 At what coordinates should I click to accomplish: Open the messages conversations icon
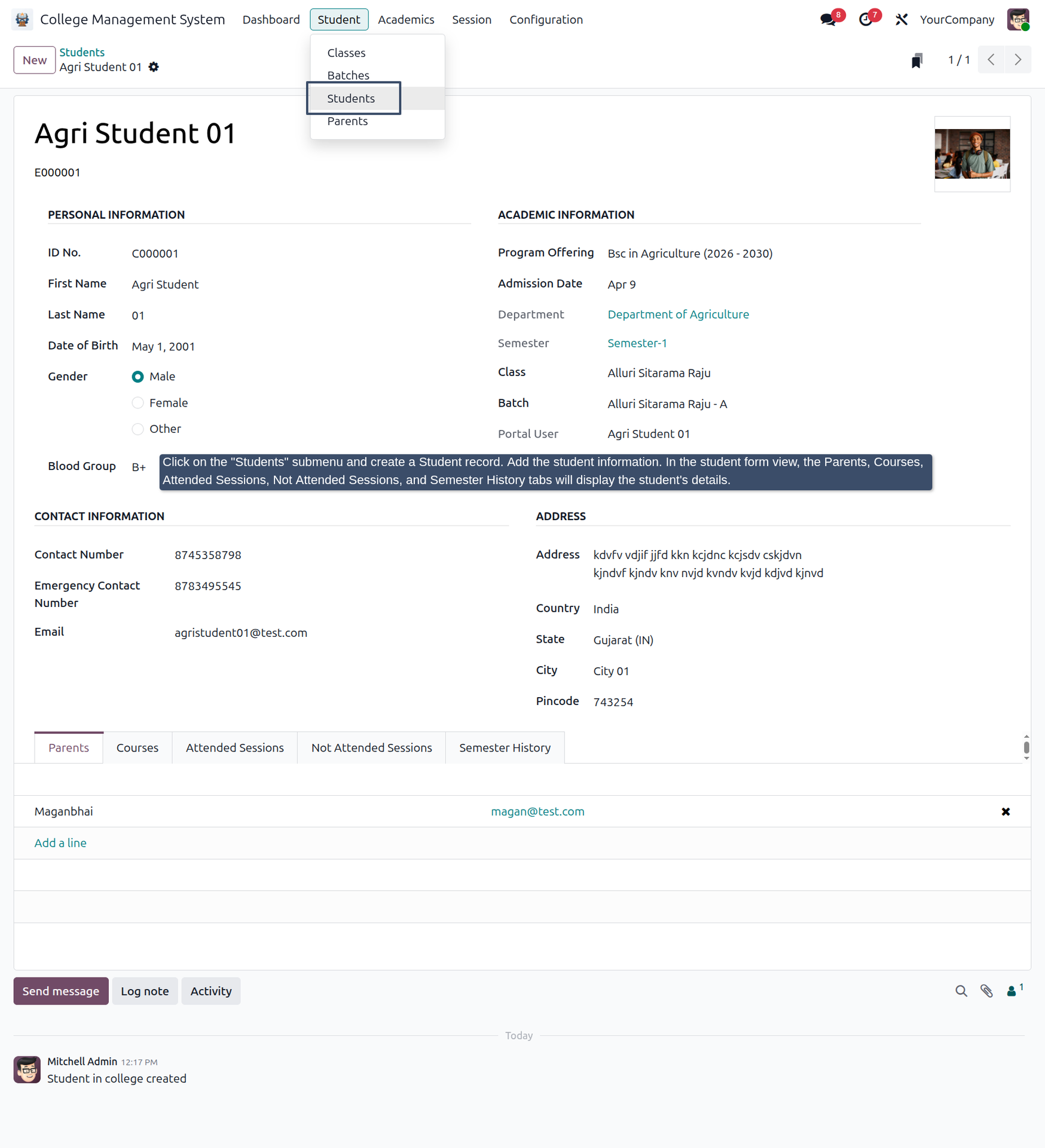(x=828, y=20)
